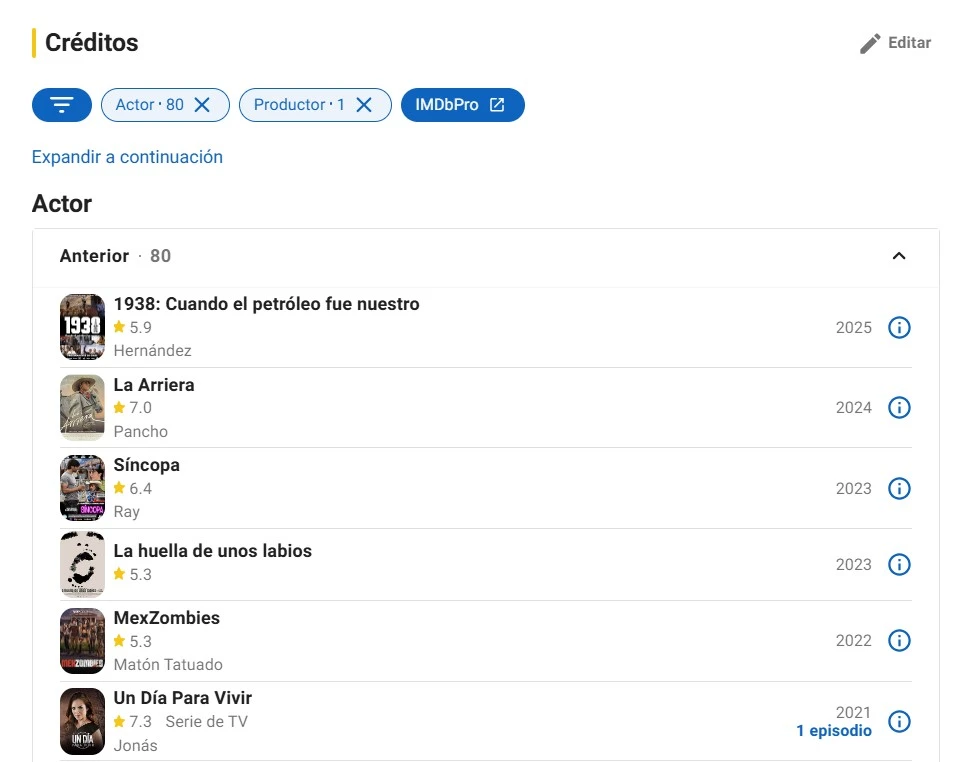Open the 1938 movie poster thumbnail
The width and height of the screenshot is (963, 762).
click(x=82, y=327)
